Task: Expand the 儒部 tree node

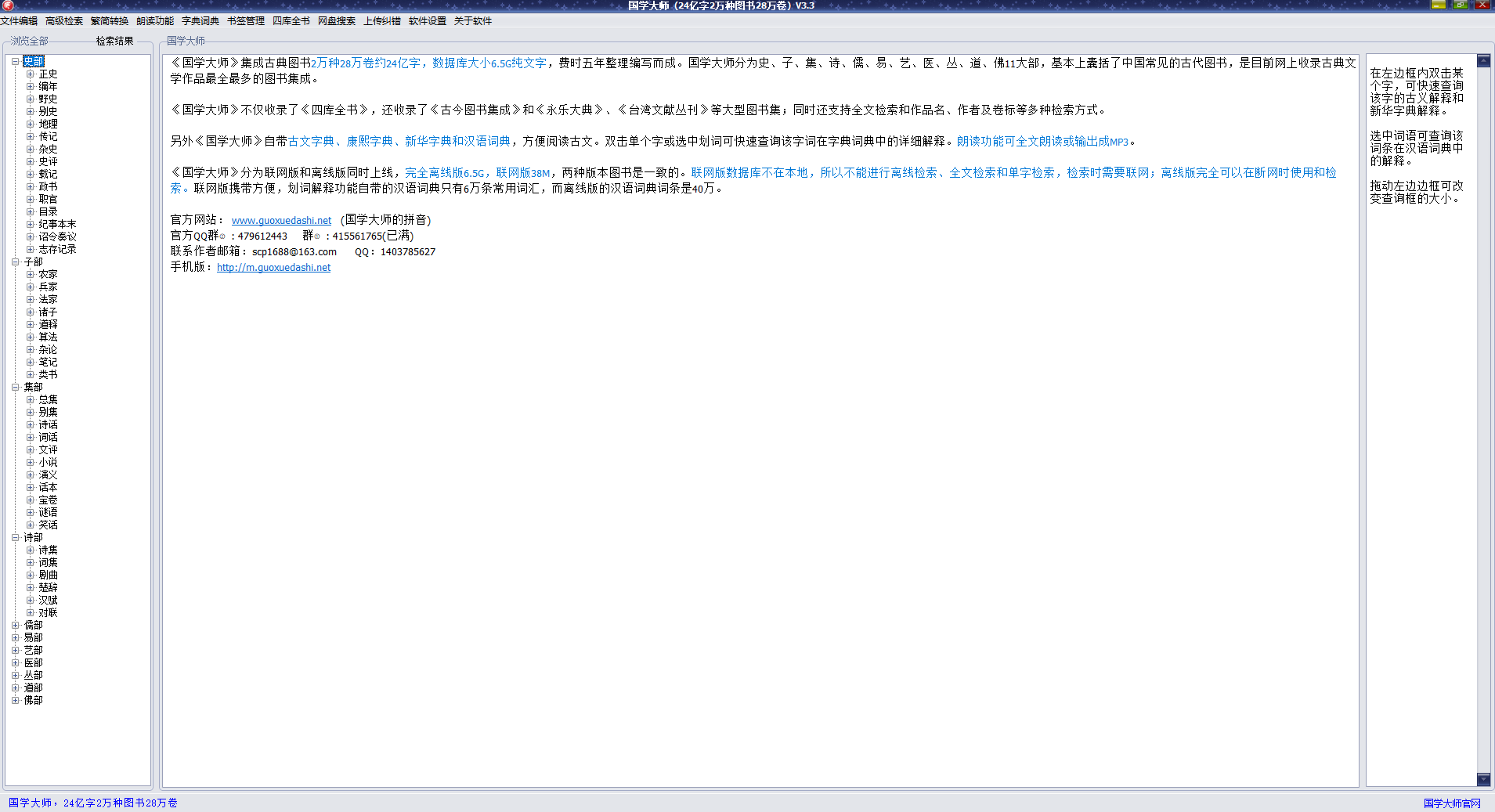Action: (15, 625)
